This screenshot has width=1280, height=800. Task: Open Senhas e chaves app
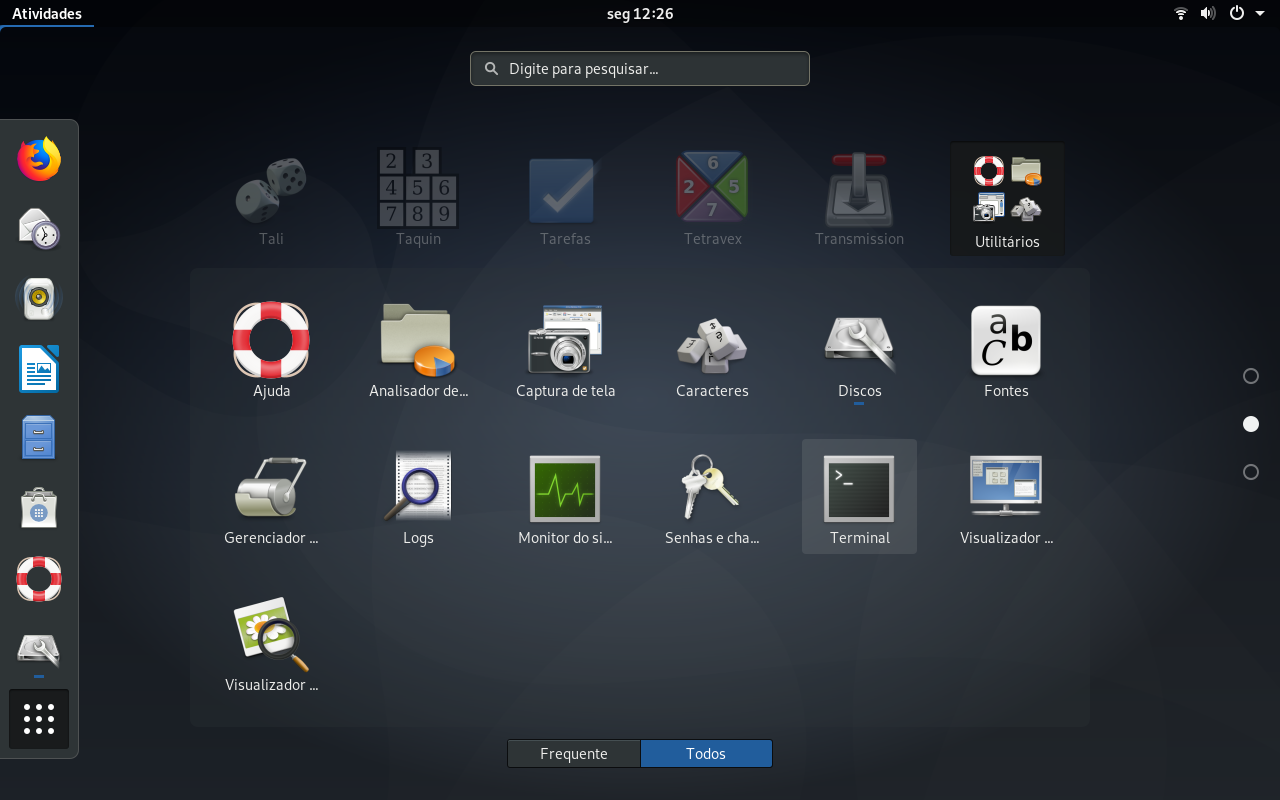point(712,496)
